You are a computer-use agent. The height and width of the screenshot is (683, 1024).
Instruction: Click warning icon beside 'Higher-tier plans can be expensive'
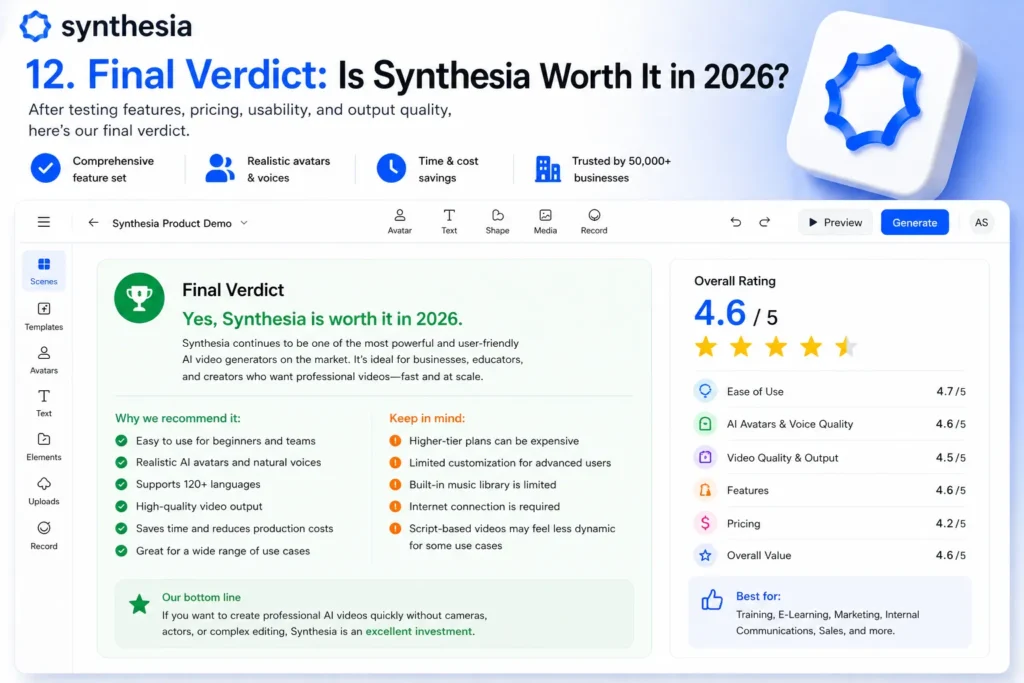pyautogui.click(x=395, y=441)
